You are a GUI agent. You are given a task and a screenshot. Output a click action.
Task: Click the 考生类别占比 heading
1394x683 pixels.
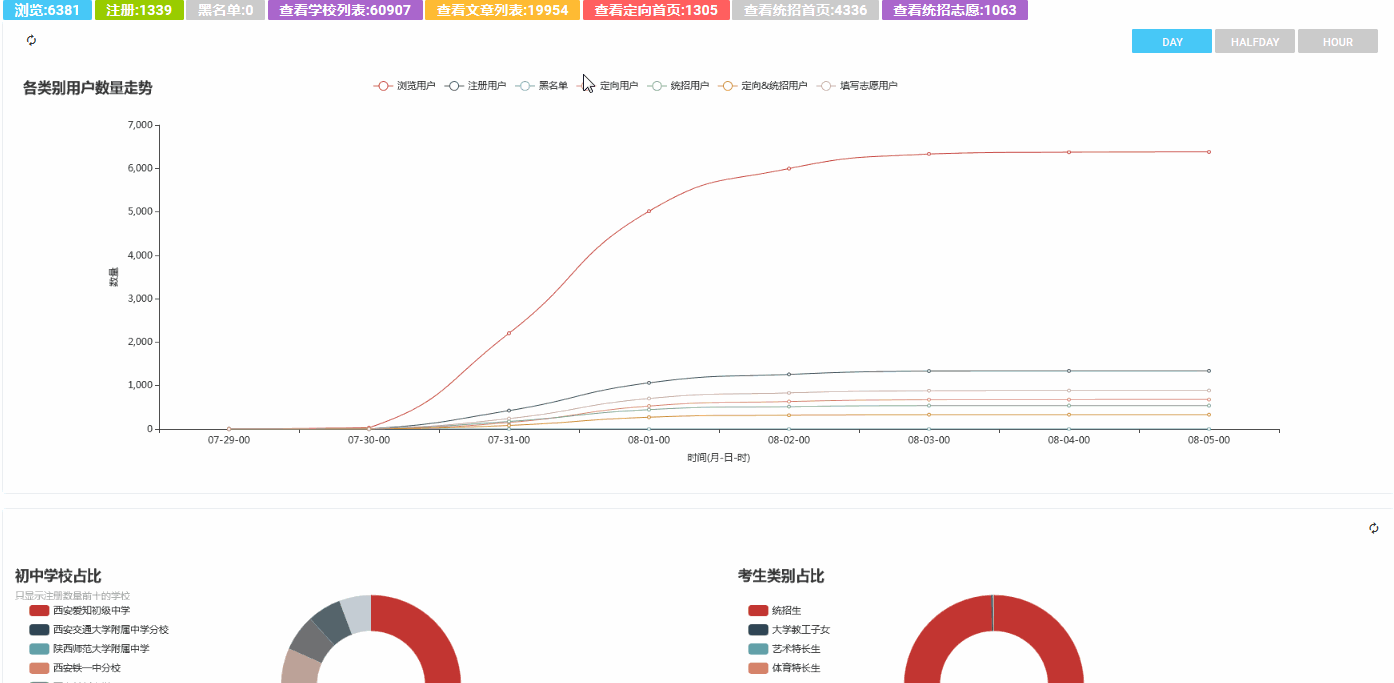pyautogui.click(x=781, y=576)
